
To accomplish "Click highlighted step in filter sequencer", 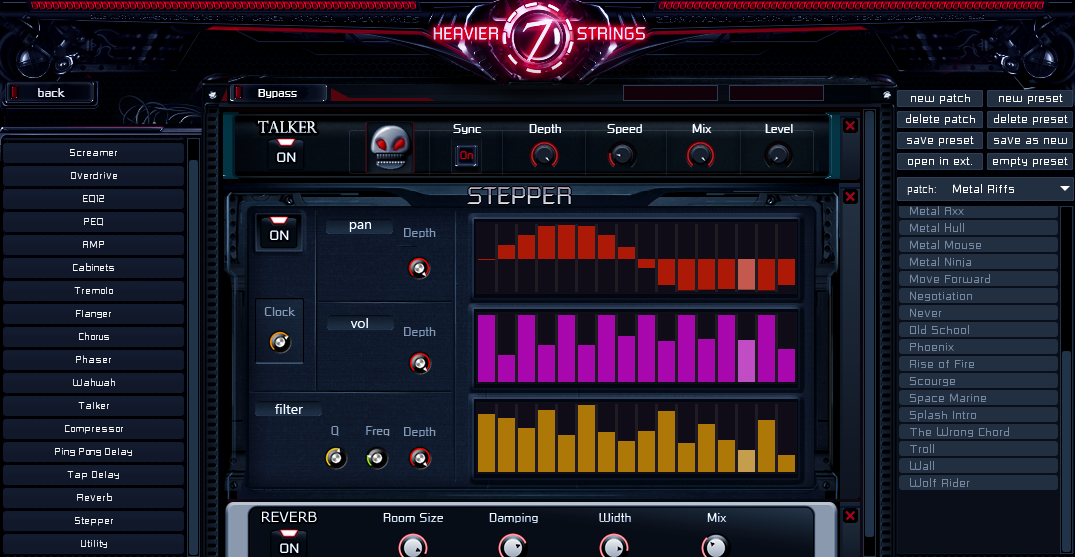I will (x=747, y=461).
